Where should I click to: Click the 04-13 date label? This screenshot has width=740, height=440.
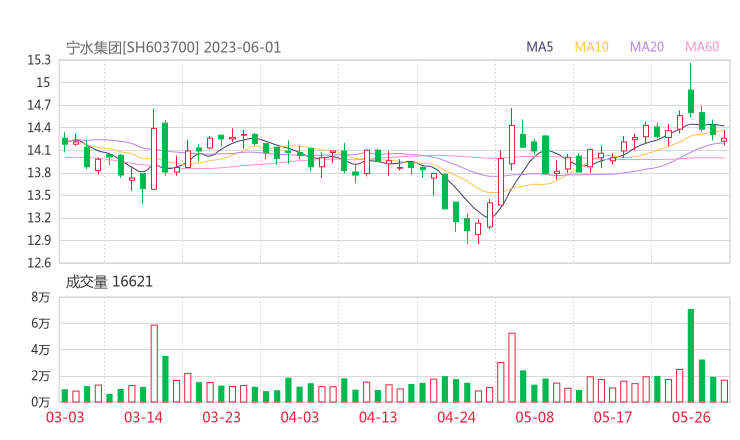click(x=378, y=417)
